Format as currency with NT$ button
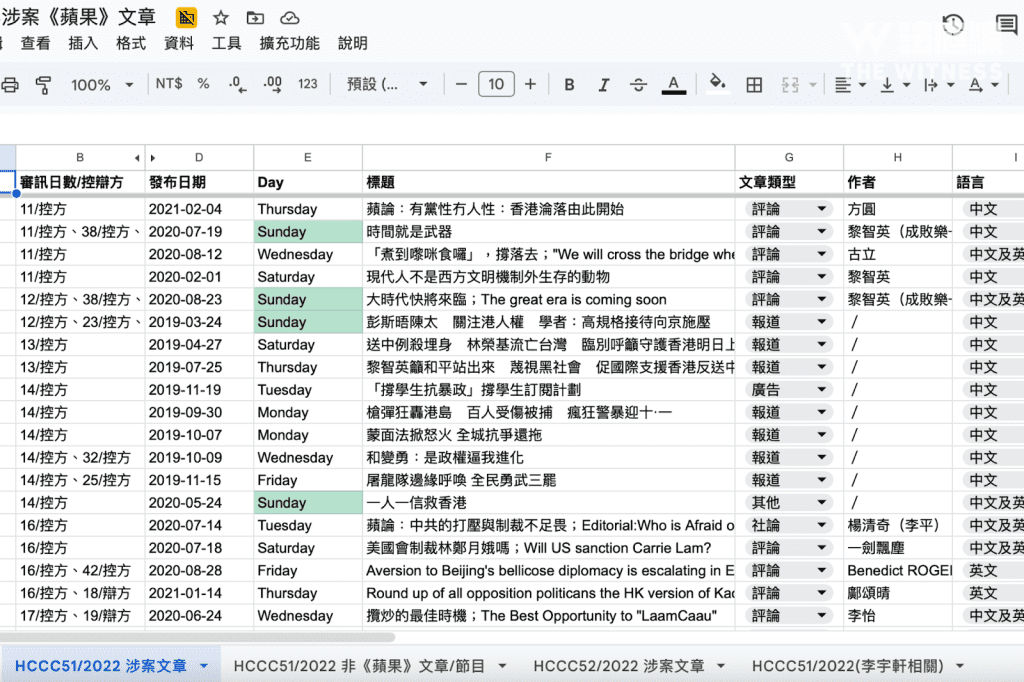 tap(169, 84)
